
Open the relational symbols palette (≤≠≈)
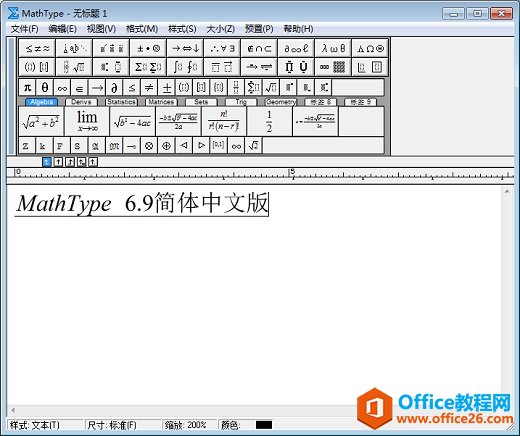[37, 49]
